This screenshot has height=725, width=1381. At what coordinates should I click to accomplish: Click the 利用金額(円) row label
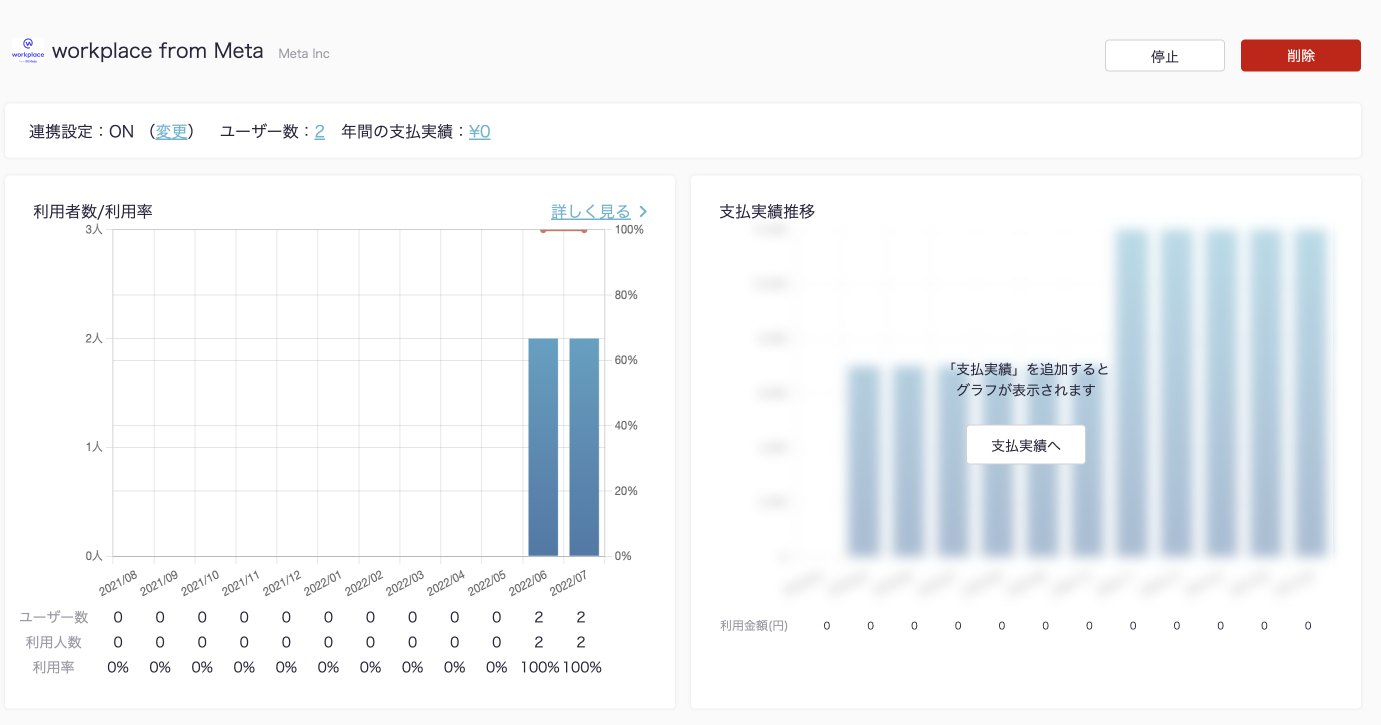click(x=754, y=626)
